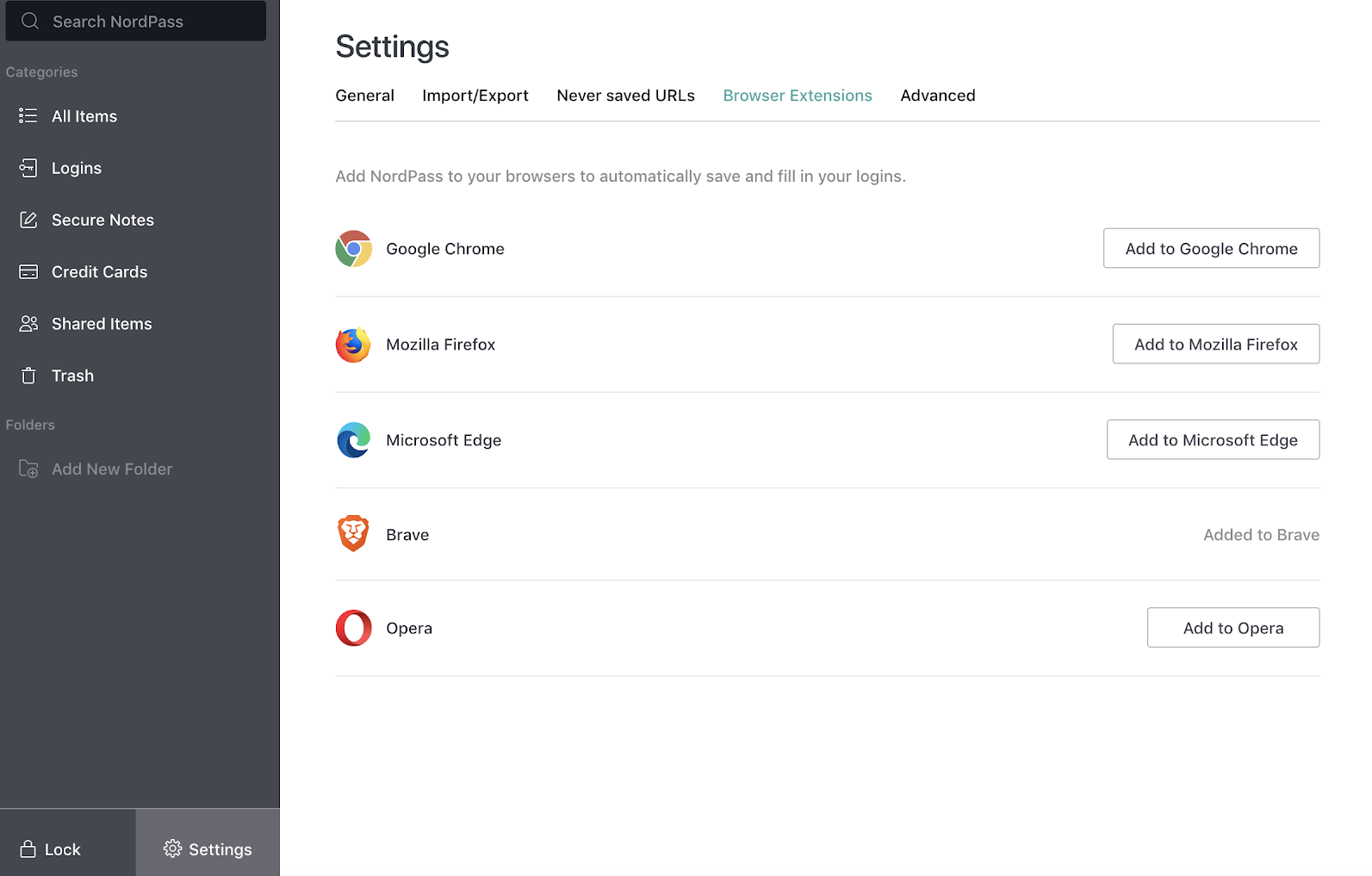
Task: Click the Mozilla Firefox browser name
Action: pos(441,345)
